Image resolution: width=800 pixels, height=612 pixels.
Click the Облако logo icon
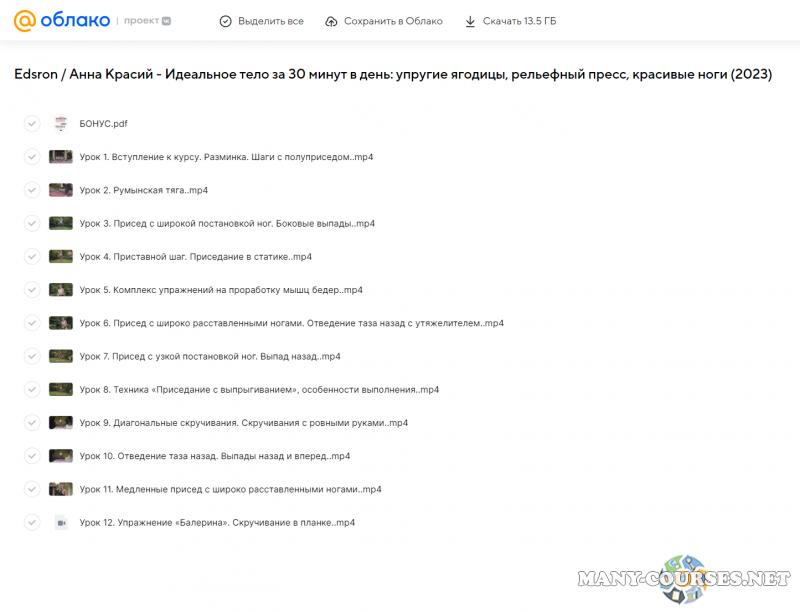(25, 21)
